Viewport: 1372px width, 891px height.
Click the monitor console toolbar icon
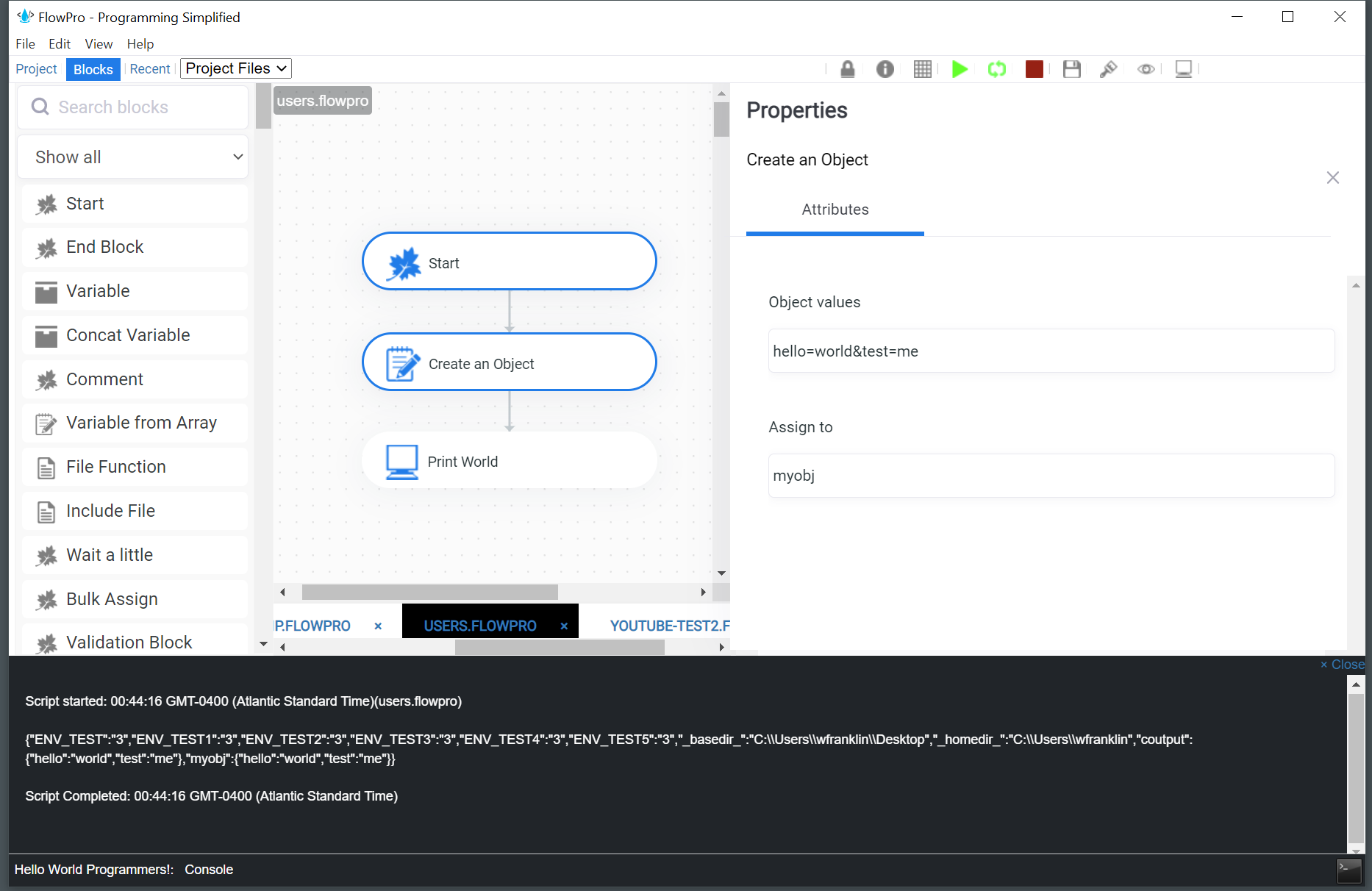tap(1184, 69)
